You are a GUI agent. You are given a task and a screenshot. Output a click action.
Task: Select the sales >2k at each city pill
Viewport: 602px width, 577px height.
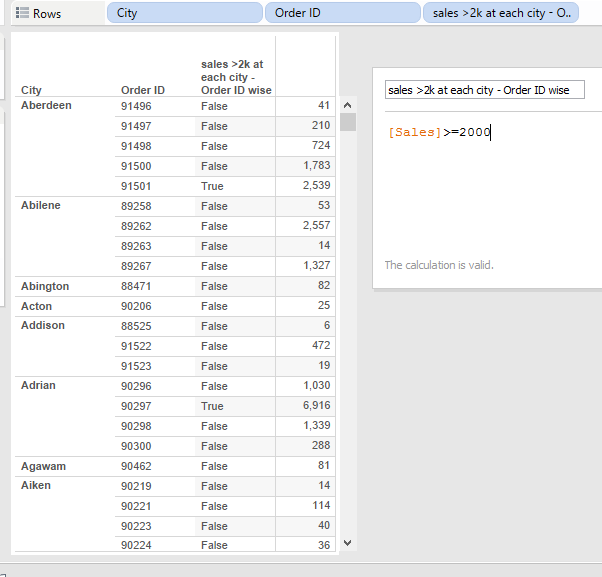coord(501,13)
